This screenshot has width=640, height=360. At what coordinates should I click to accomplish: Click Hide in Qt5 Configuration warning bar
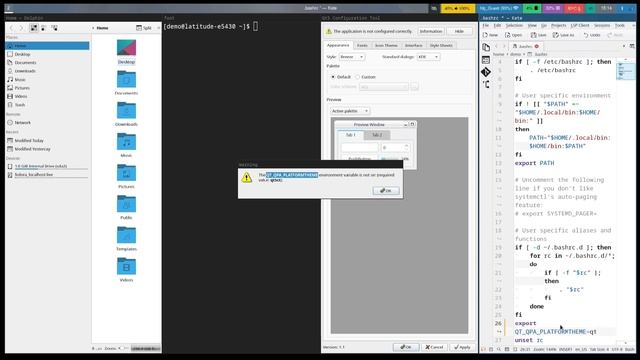[459, 31]
